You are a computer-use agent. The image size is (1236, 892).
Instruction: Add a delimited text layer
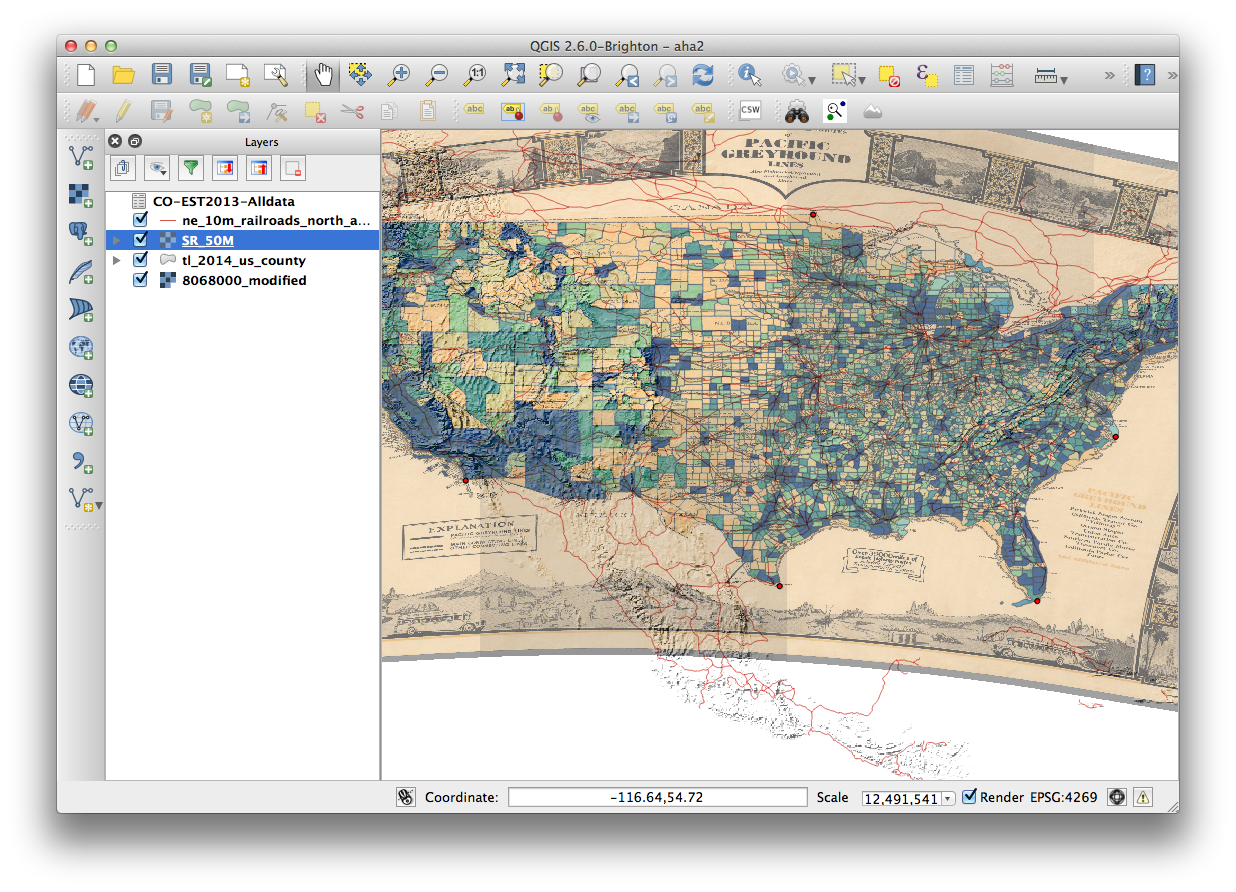(x=81, y=461)
